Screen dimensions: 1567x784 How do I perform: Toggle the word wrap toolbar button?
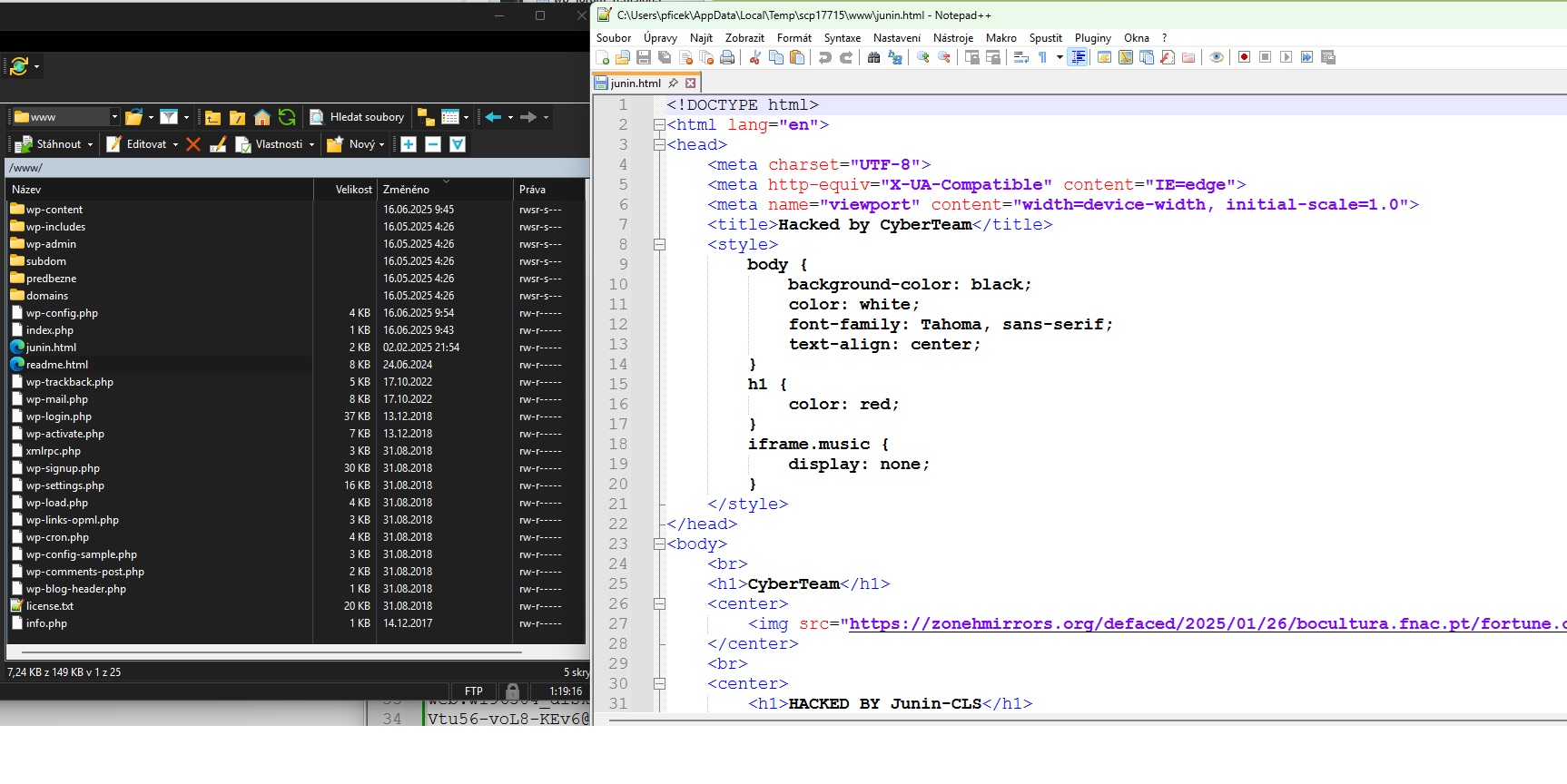click(x=1020, y=57)
